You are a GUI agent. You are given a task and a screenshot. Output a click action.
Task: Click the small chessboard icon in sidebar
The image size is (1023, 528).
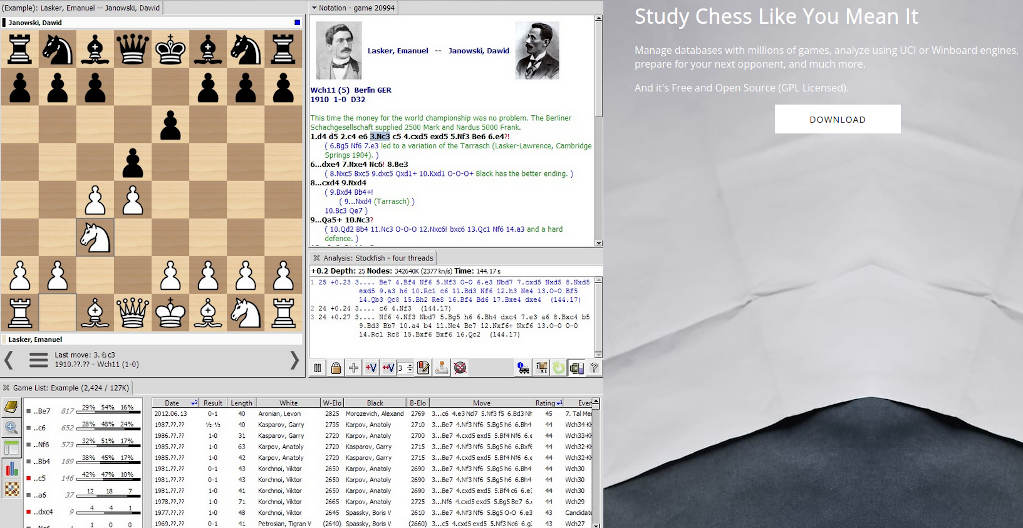point(11,489)
